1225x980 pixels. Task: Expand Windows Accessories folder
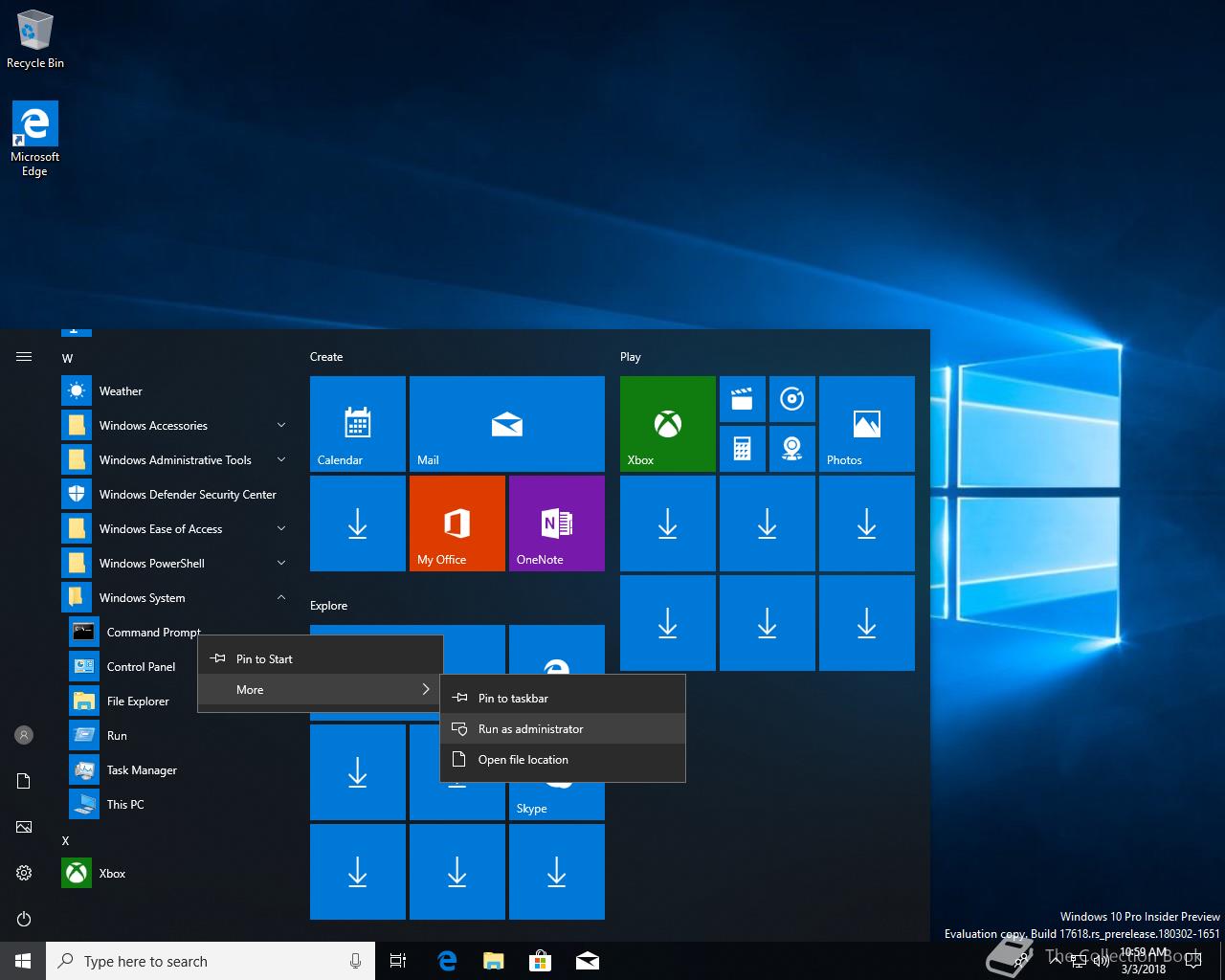click(176, 426)
